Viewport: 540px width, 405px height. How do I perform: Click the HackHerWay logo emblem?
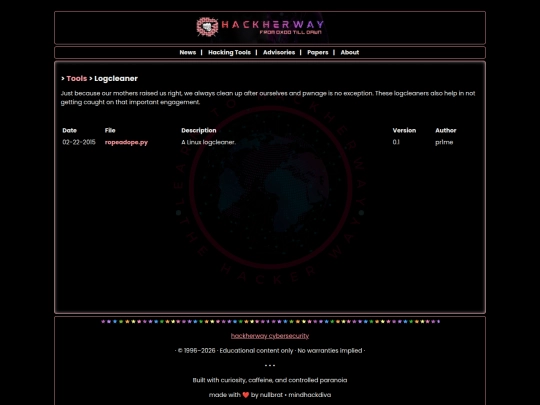coord(207,27)
